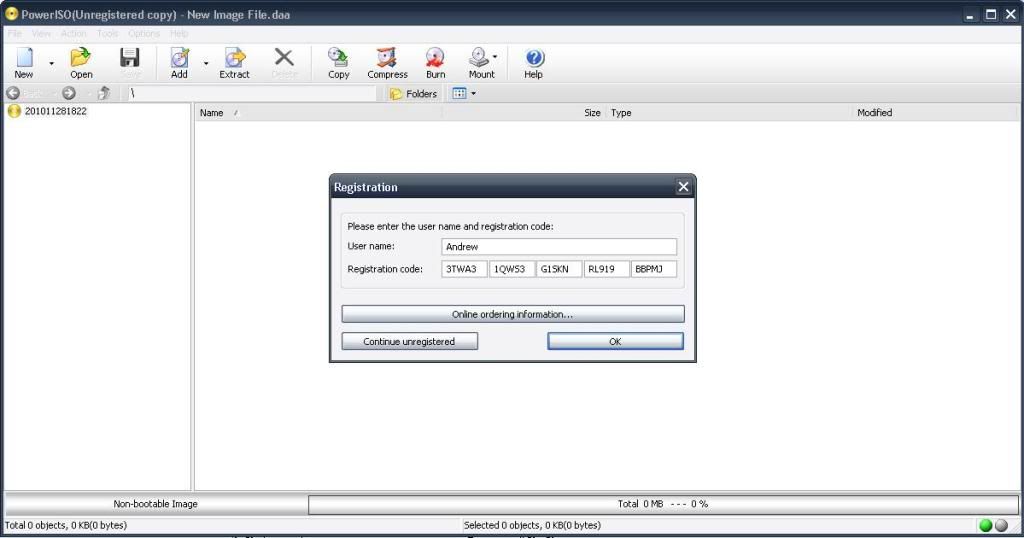The image size is (1024, 538).
Task: Open the Help toolbar icon
Action: point(533,62)
